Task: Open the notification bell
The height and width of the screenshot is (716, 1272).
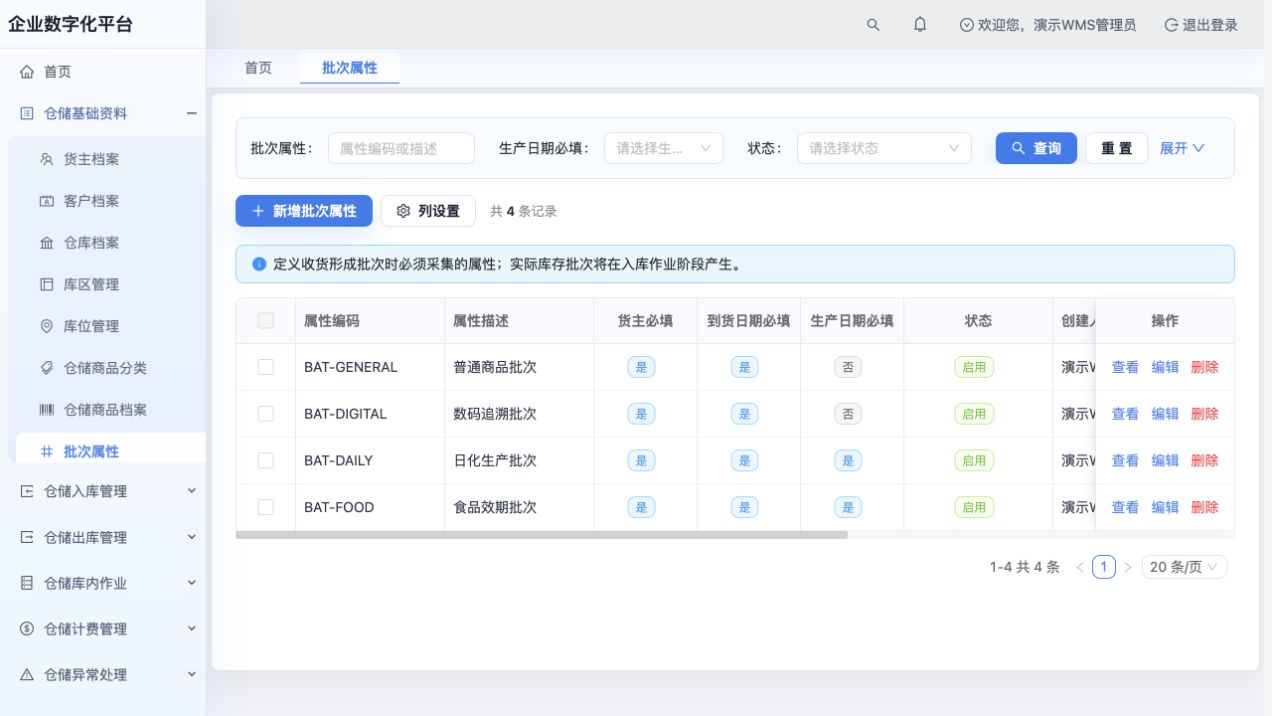Action: tap(920, 25)
